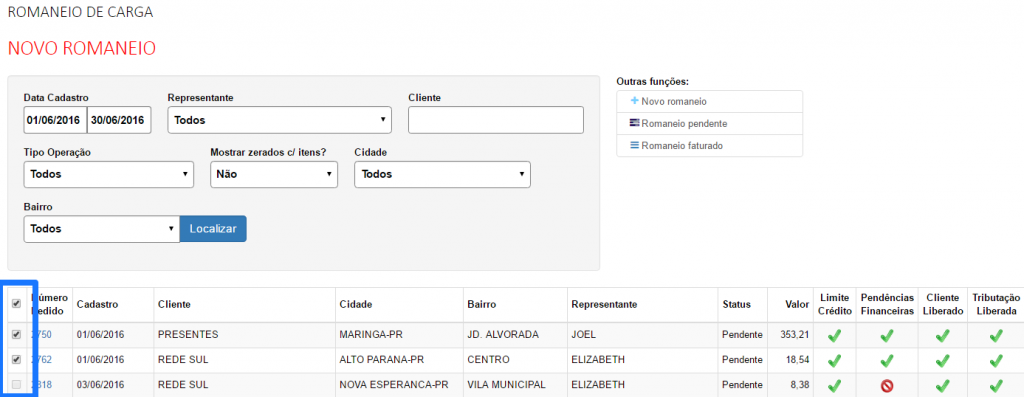This screenshot has width=1024, height=397.
Task: Click red blocked icon in NOVA ESPERANCA-PR row
Action: 886,386
